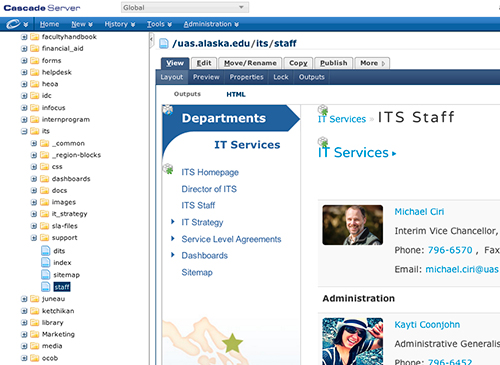Click the phone number 796-6570
Screen dimensions: 500x365
pos(450,250)
